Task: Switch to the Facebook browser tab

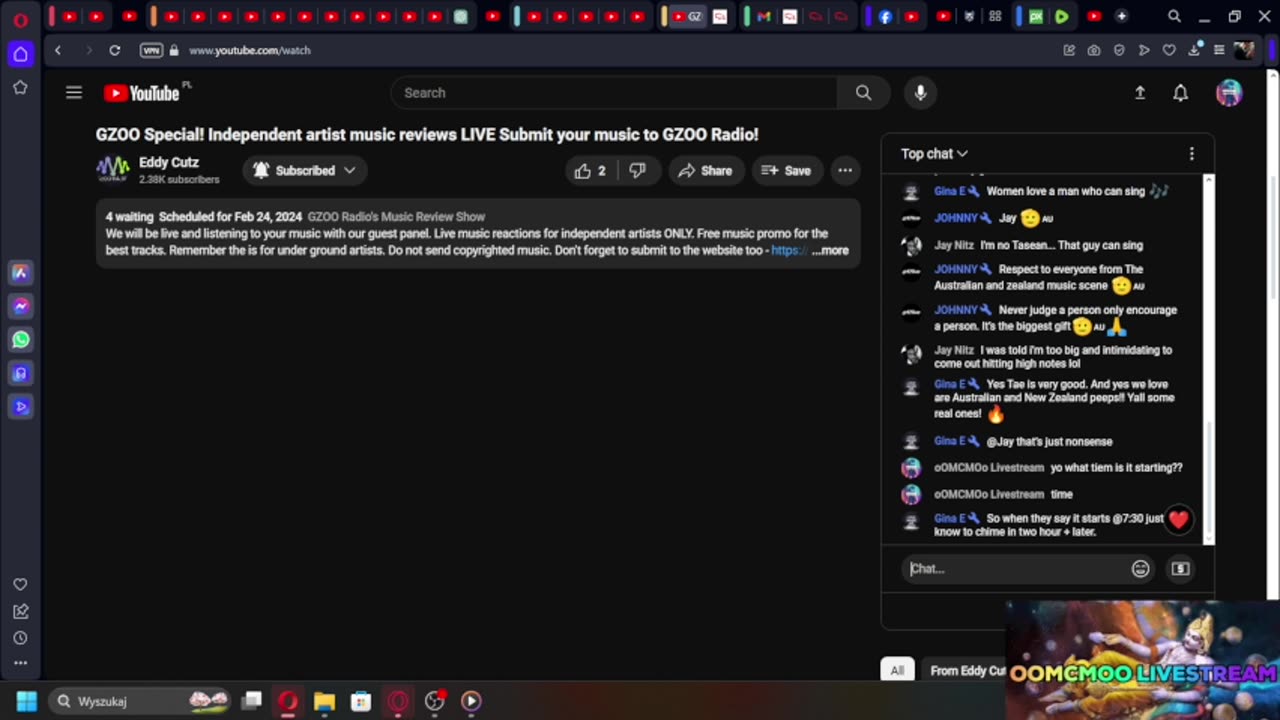Action: tap(885, 17)
